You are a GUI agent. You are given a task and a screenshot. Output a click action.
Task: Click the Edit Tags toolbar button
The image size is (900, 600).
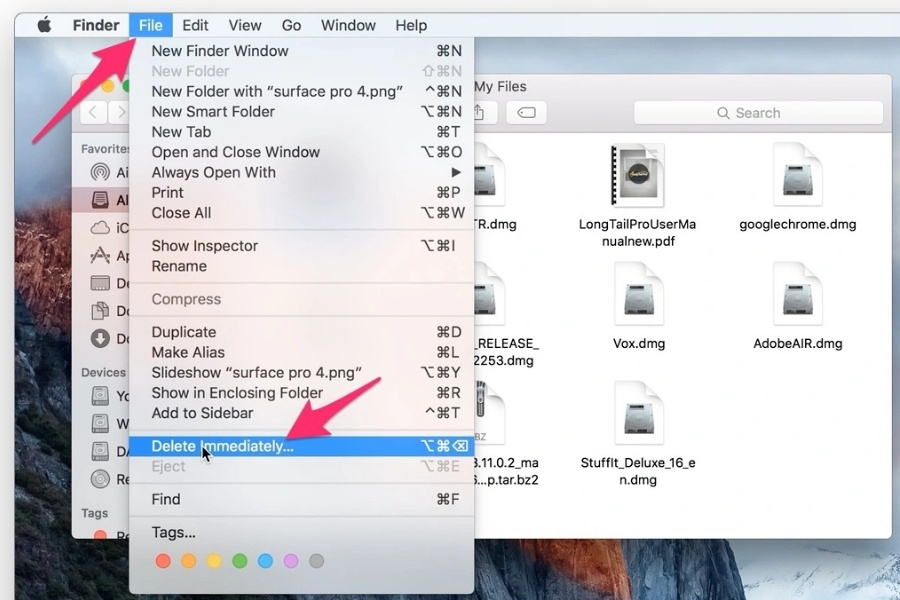click(x=526, y=113)
